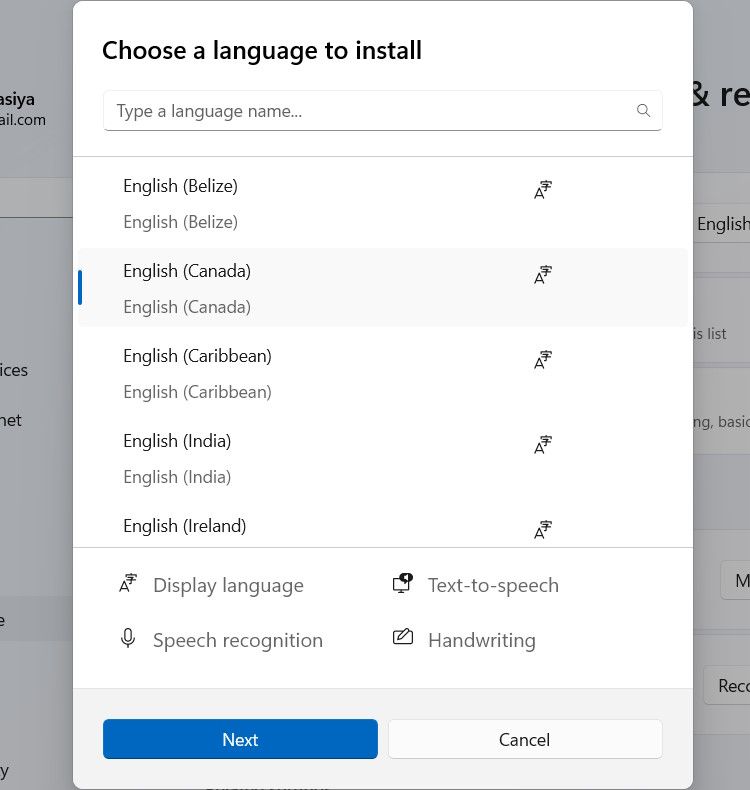Click the Text-to-speech legend icon

pyautogui.click(x=402, y=584)
